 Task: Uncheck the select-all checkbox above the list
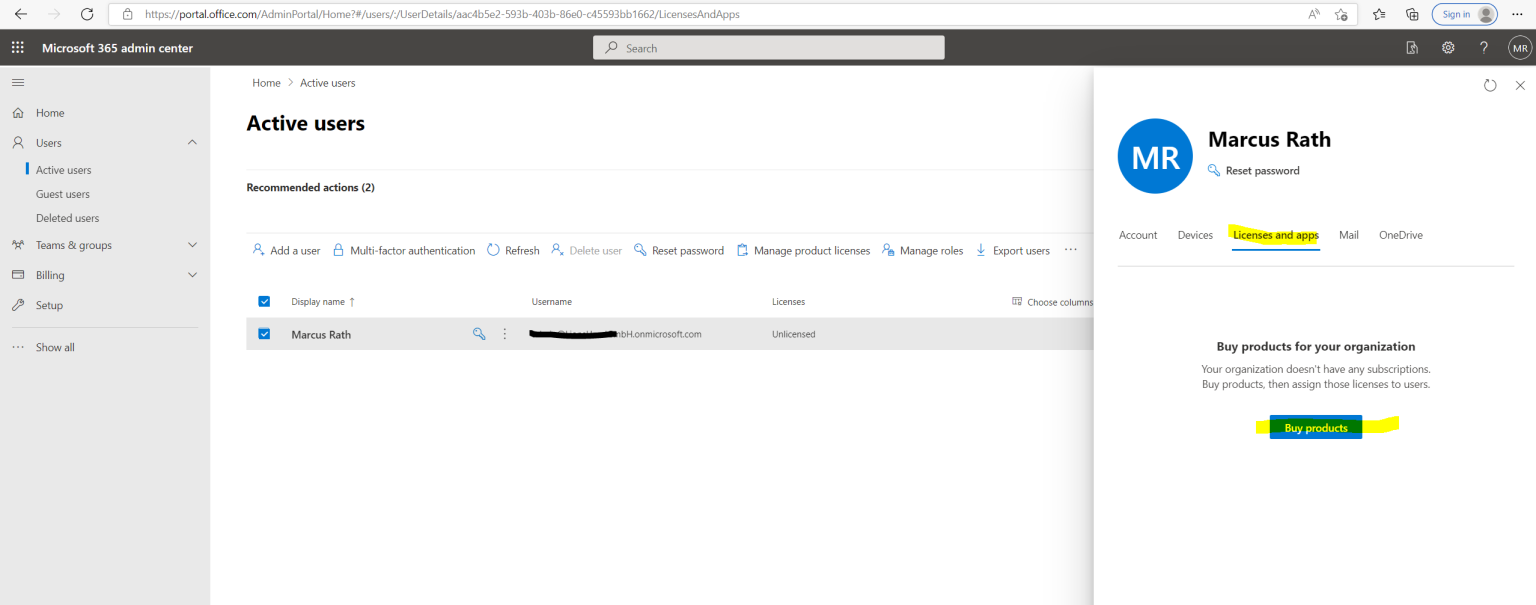(x=263, y=301)
